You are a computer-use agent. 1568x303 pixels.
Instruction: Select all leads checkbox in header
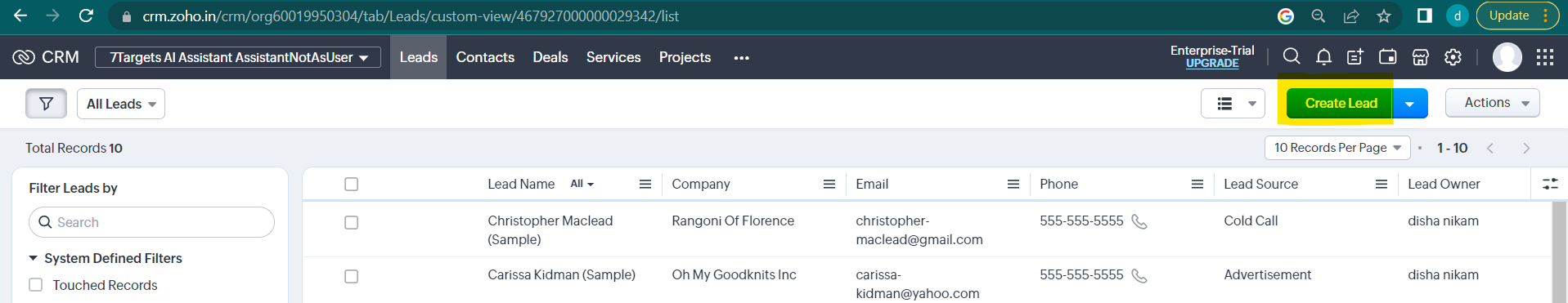[352, 184]
